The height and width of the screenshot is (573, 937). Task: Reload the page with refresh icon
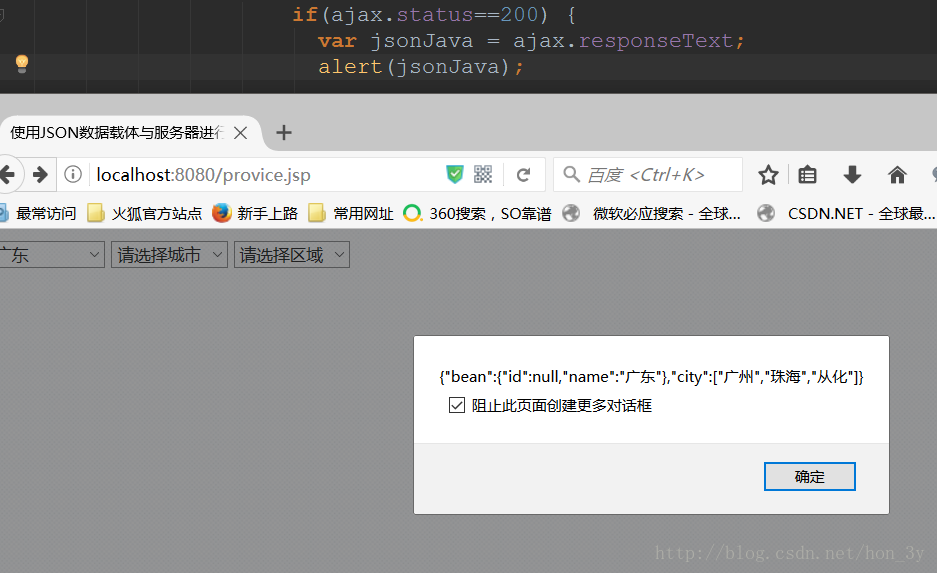coord(523,175)
